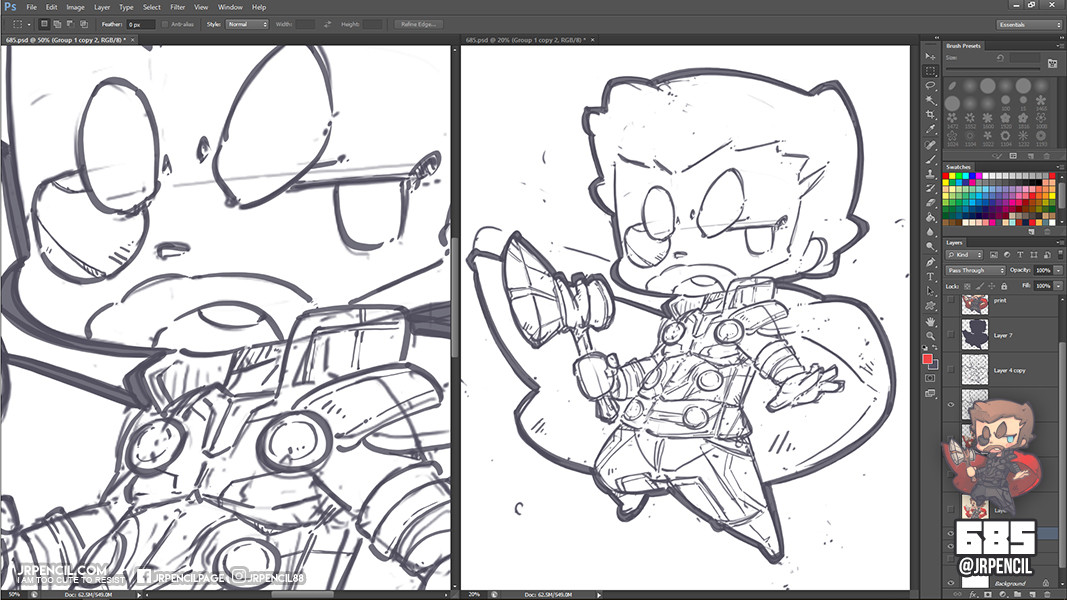Screen dimensions: 1067x600
Task: Open the layer filter Kind dropdown
Action: click(x=965, y=254)
